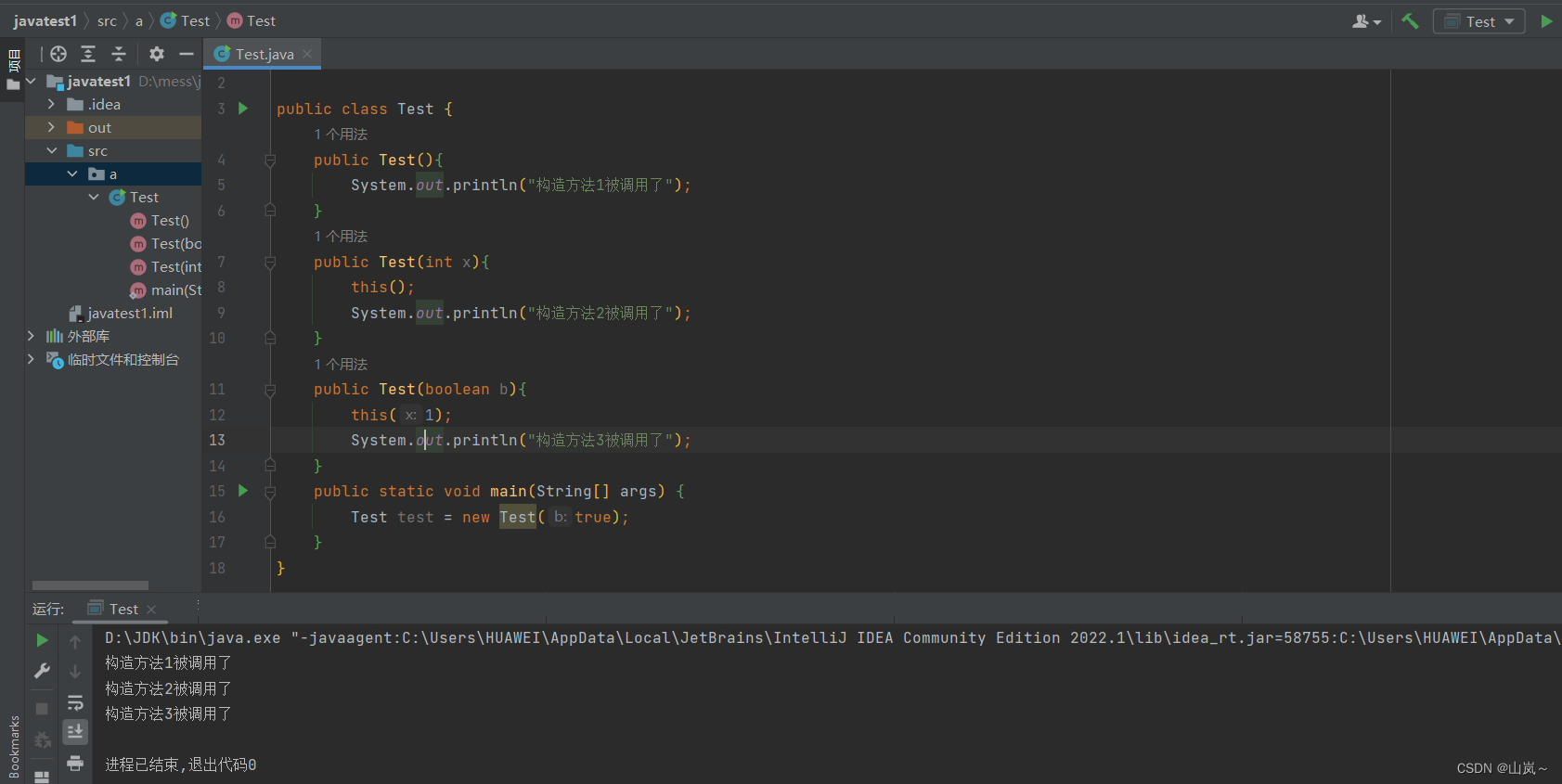Hide the project tool window
This screenshot has width=1562, height=784.
coord(187,54)
